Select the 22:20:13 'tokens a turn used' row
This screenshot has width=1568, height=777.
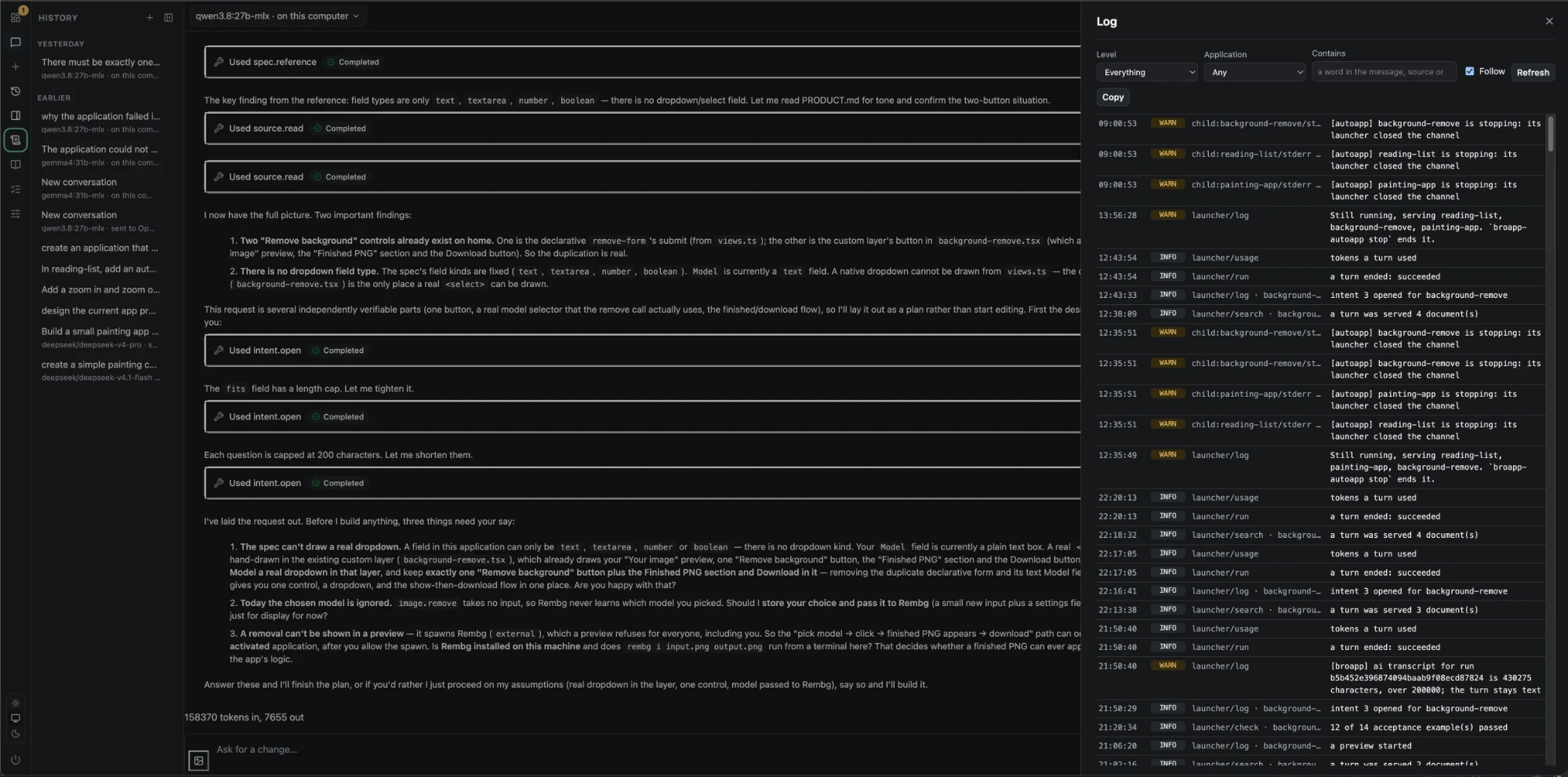tap(1322, 498)
